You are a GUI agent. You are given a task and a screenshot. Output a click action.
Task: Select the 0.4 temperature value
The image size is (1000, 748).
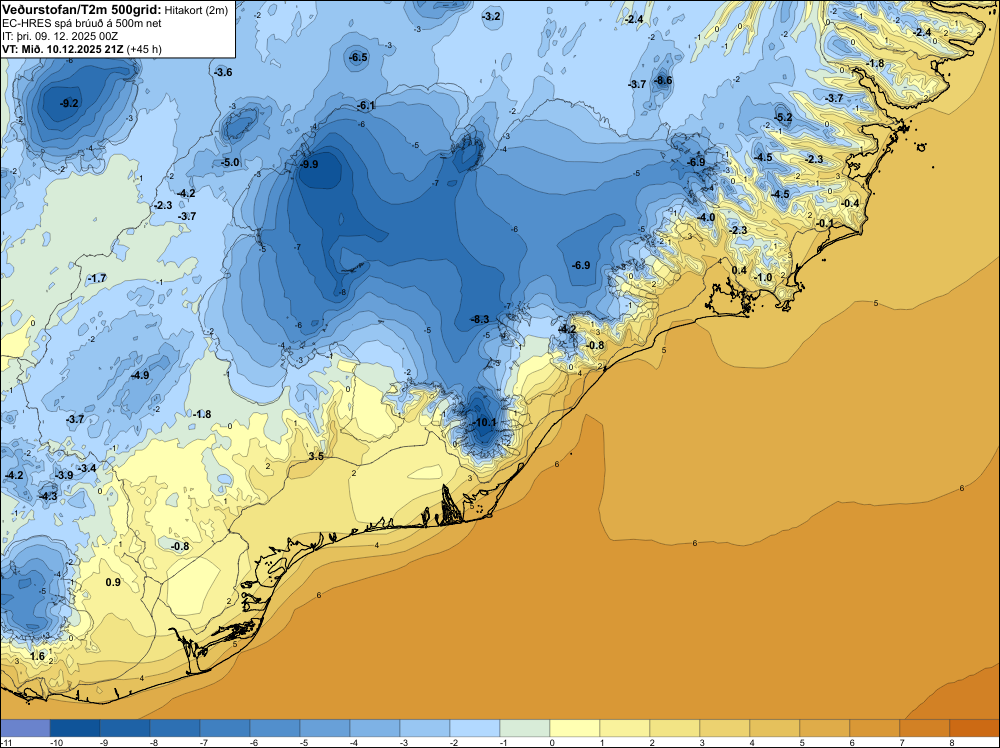point(739,270)
